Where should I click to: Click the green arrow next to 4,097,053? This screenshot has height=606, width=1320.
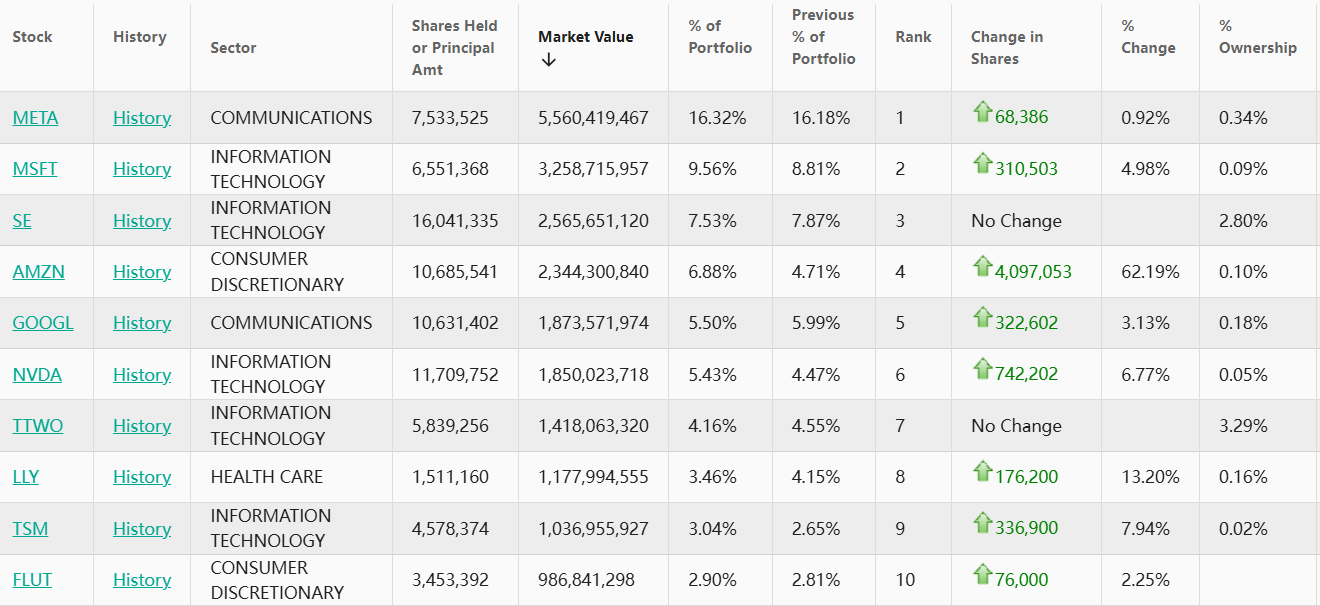pyautogui.click(x=982, y=266)
